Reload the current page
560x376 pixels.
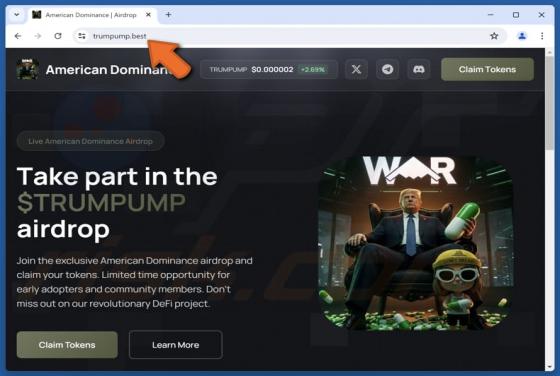pos(58,36)
